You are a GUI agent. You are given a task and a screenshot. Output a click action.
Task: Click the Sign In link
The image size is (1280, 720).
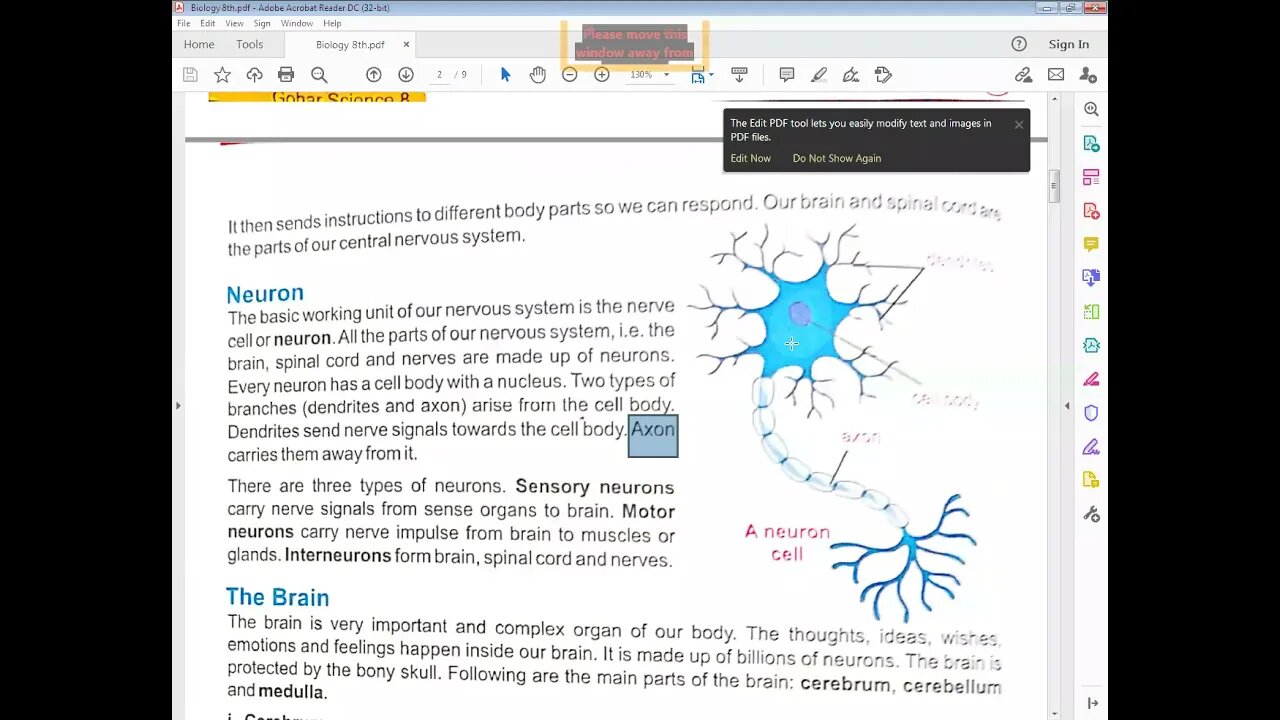coord(1069,44)
